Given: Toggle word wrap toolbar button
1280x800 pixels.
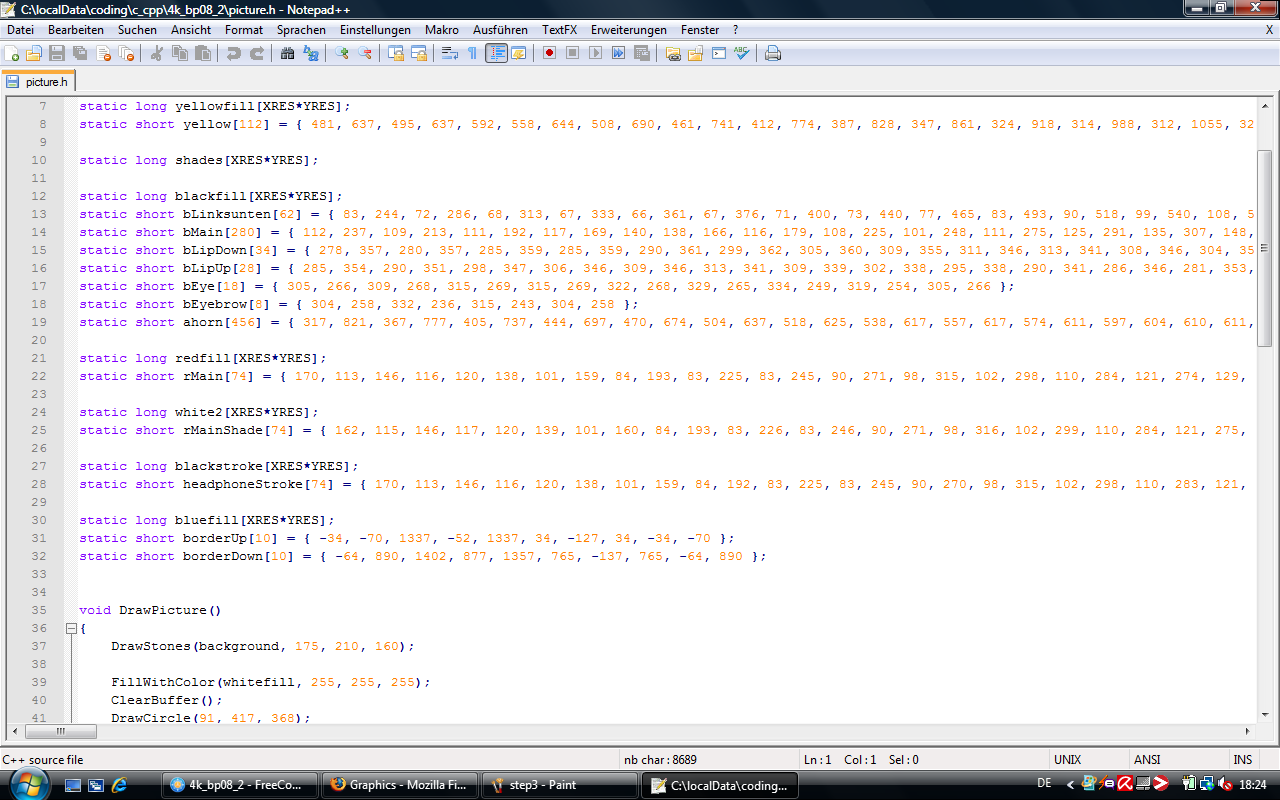Looking at the screenshot, I should [x=449, y=53].
